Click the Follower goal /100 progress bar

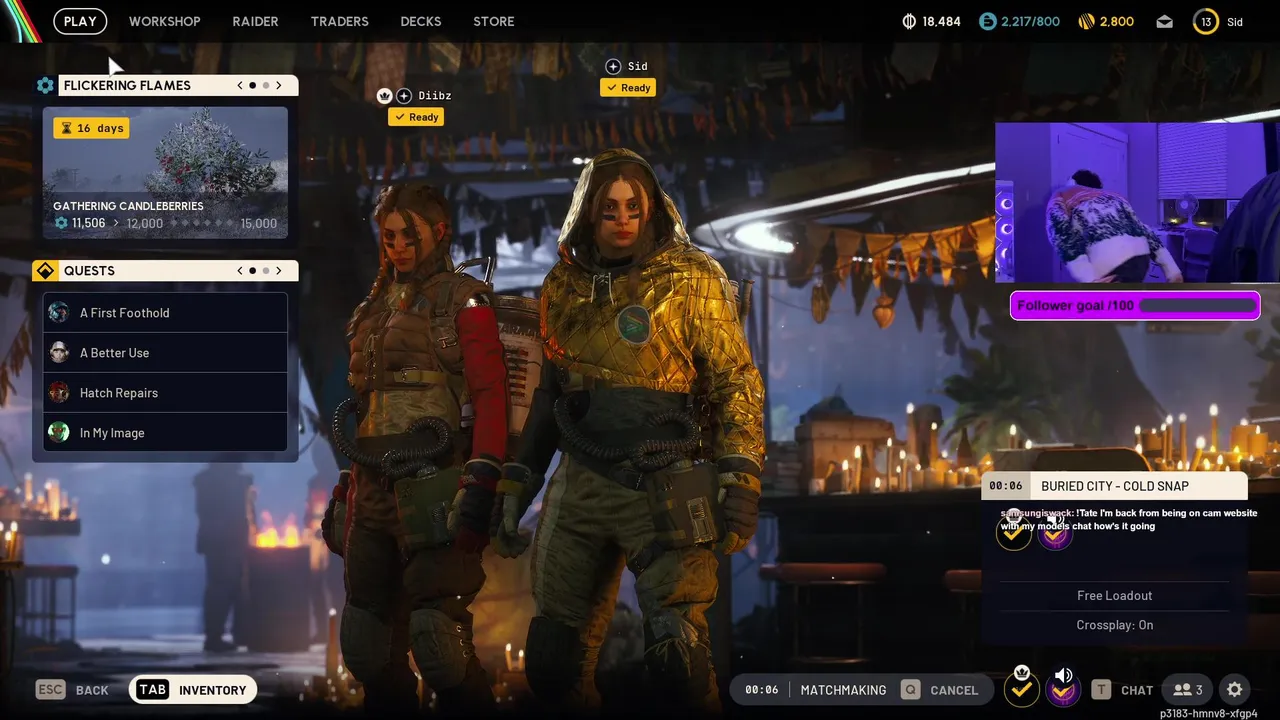(1135, 306)
